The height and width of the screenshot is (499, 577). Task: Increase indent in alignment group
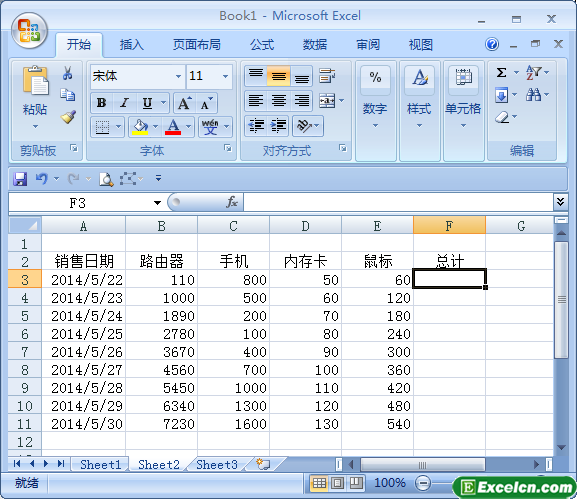(279, 125)
